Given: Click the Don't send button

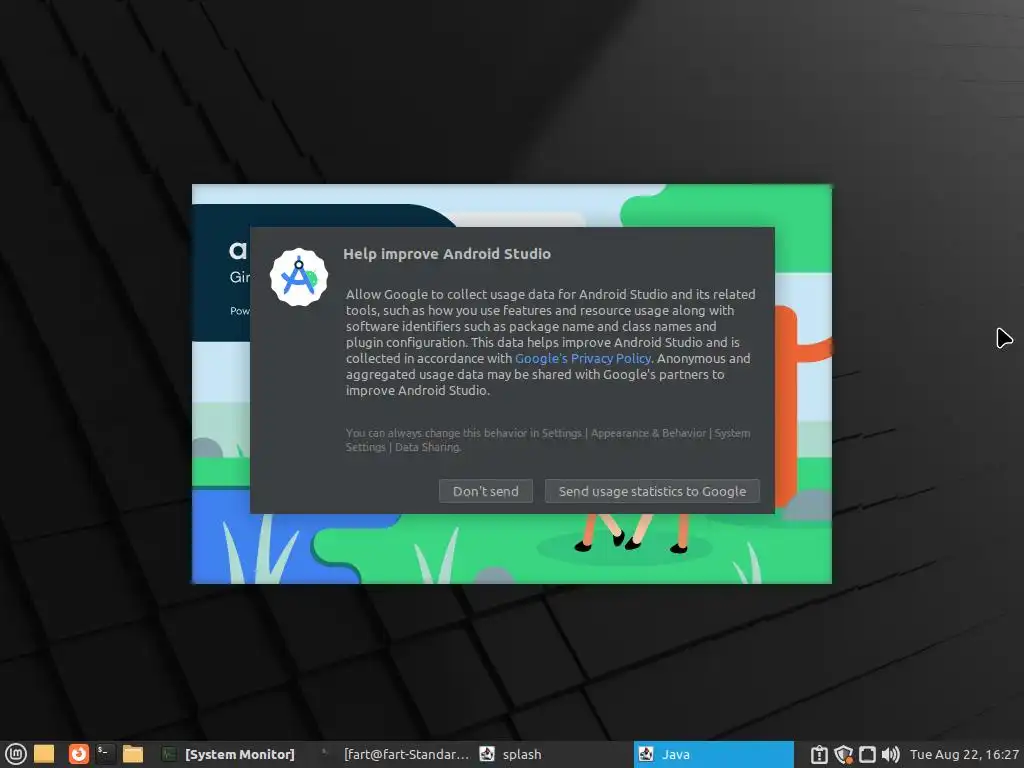Looking at the screenshot, I should pos(485,491).
